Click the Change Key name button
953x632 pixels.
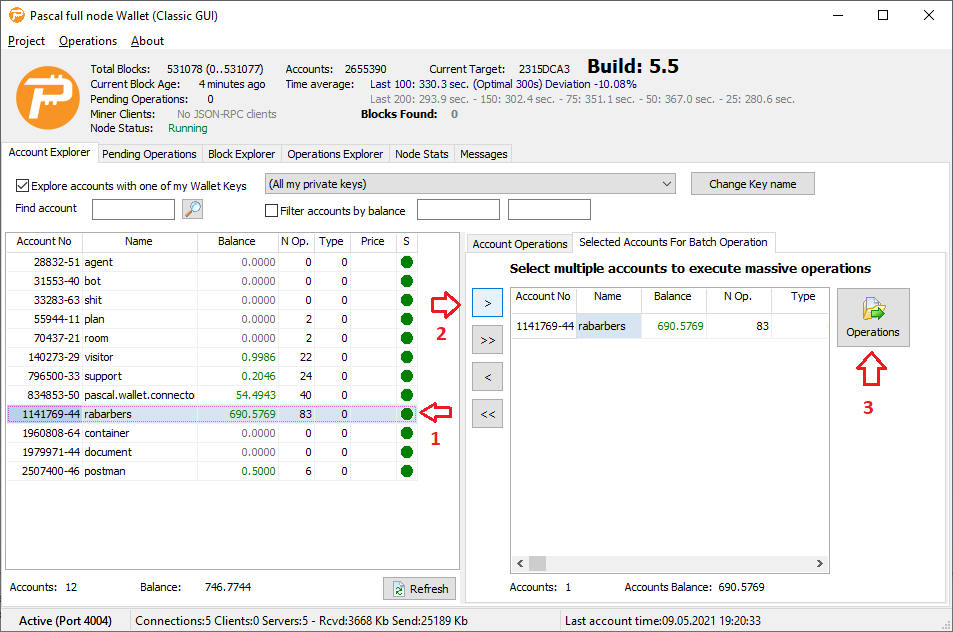click(752, 184)
